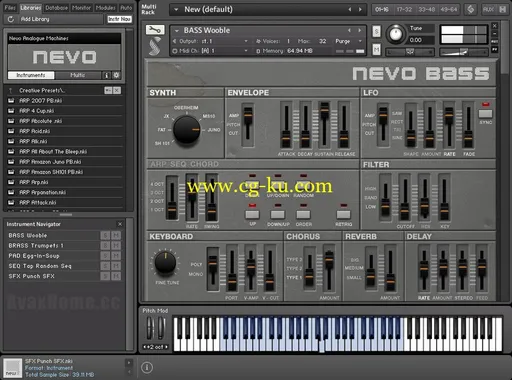Open Nevo library info icon
Image resolution: width=512 pixels, height=380 pixels.
106,75
